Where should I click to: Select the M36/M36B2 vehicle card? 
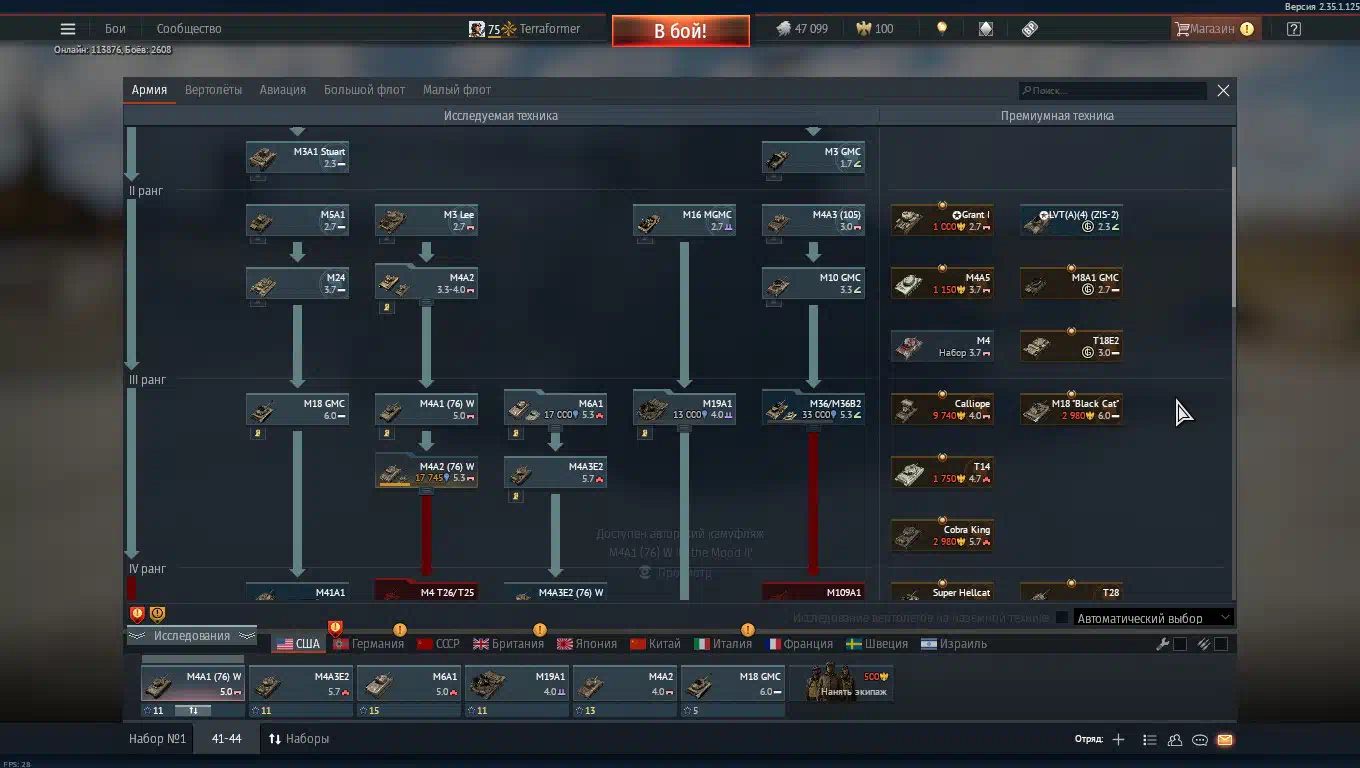(813, 409)
